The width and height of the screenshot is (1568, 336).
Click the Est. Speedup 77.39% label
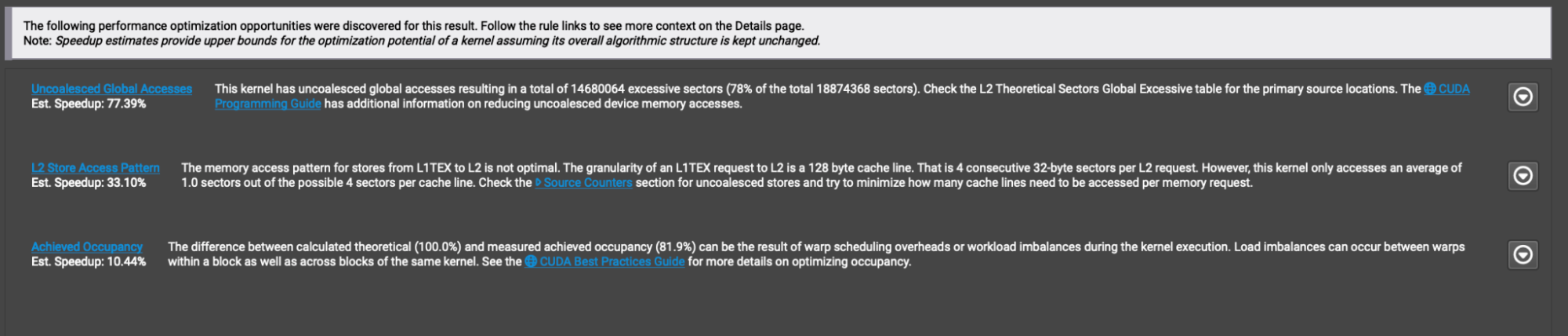(89, 104)
